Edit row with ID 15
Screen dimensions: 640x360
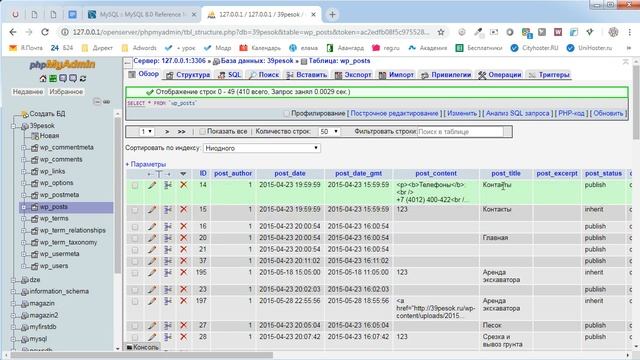coord(152,210)
